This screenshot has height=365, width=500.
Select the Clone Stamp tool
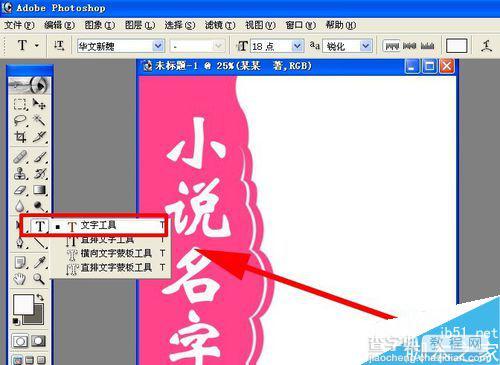coord(20,173)
